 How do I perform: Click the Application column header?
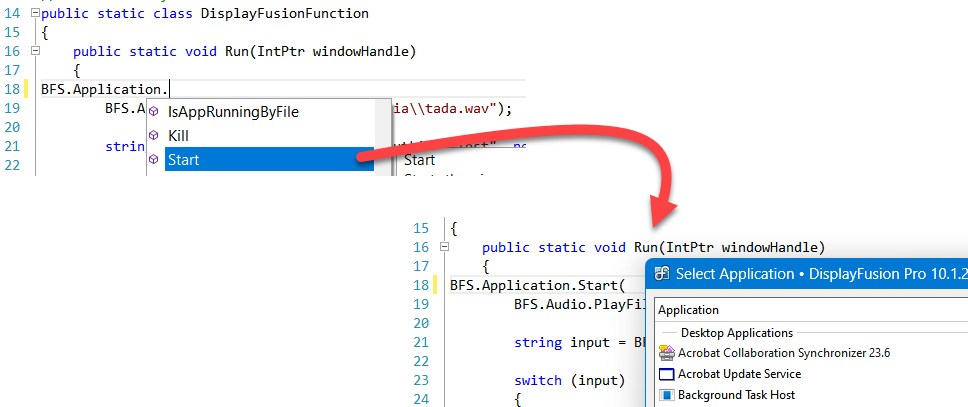[688, 310]
